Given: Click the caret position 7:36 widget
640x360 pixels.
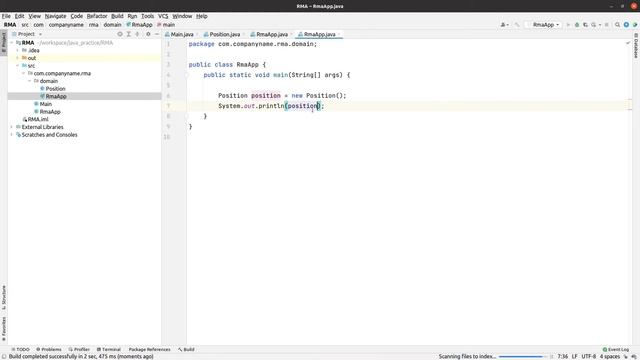Looking at the screenshot, I should [562, 356].
